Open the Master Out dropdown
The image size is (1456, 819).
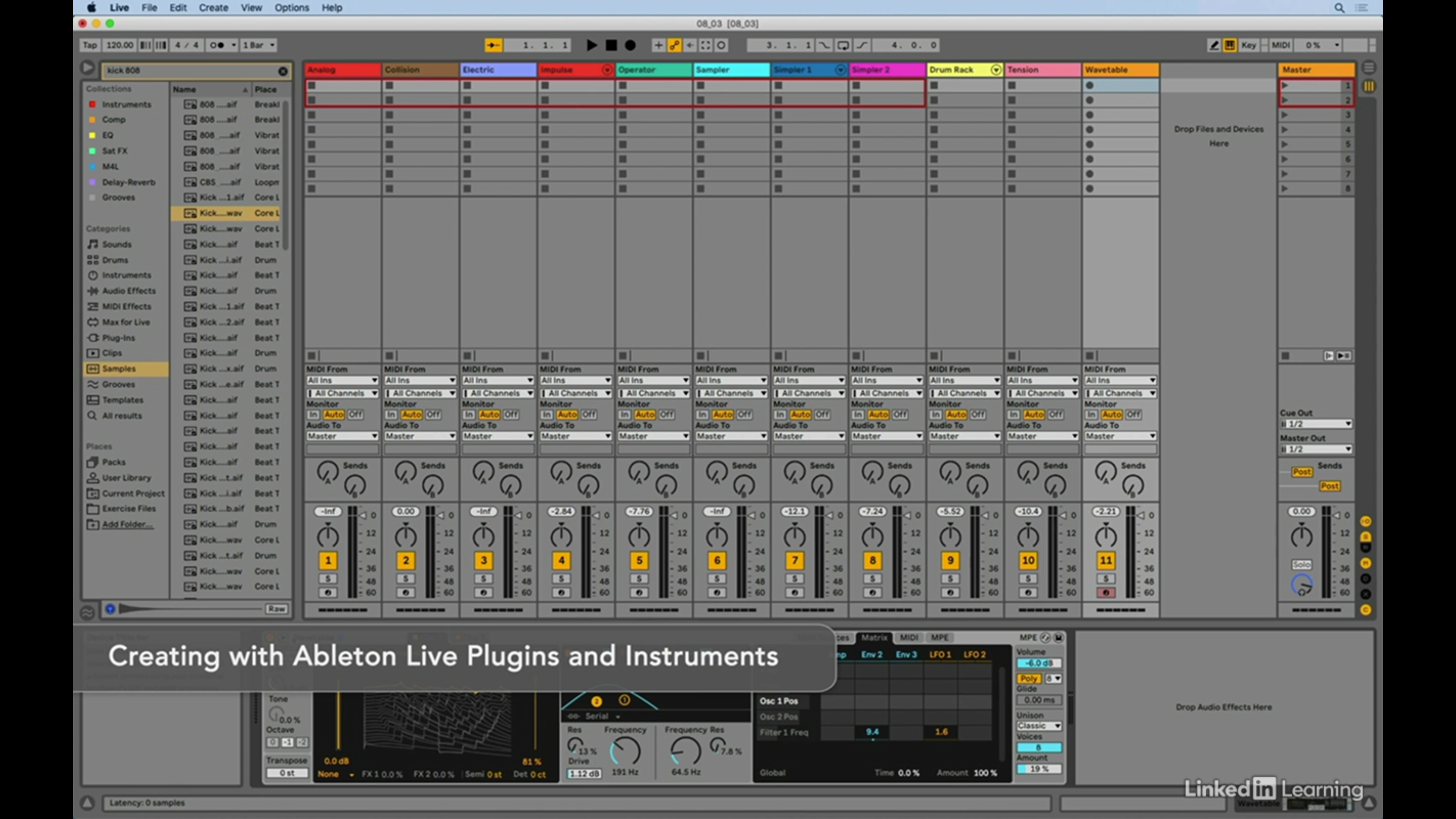click(1316, 449)
